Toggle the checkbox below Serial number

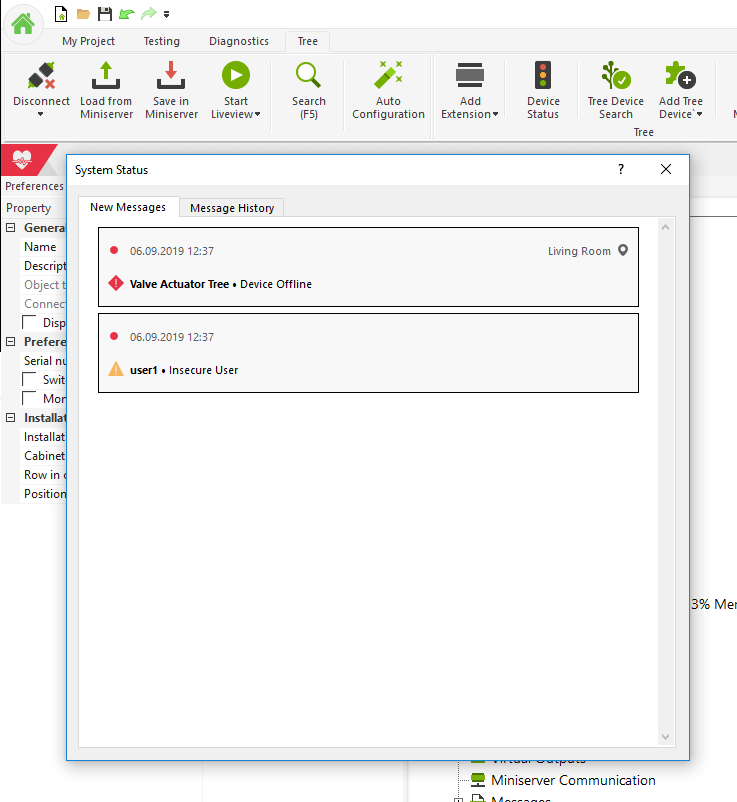(30, 380)
